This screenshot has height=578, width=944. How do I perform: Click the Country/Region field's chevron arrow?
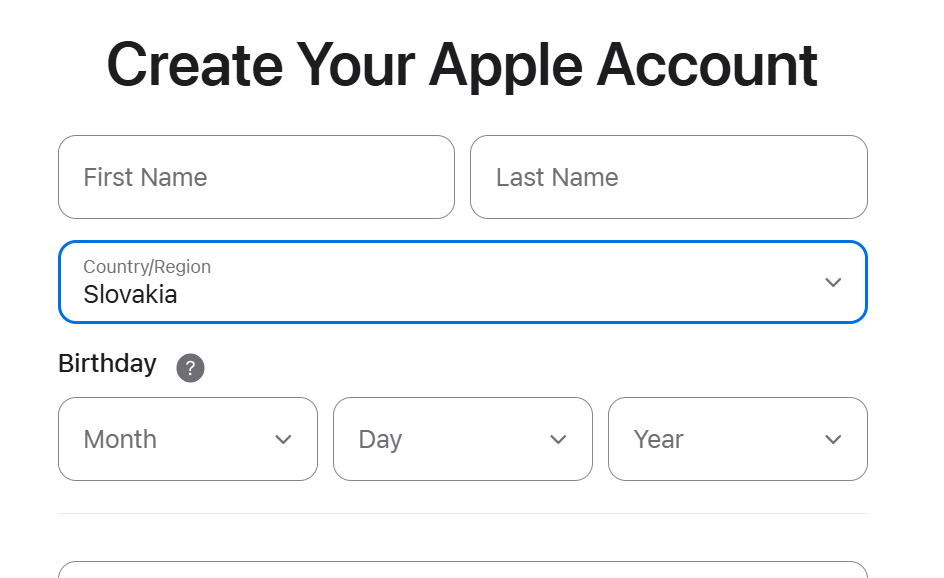[833, 282]
